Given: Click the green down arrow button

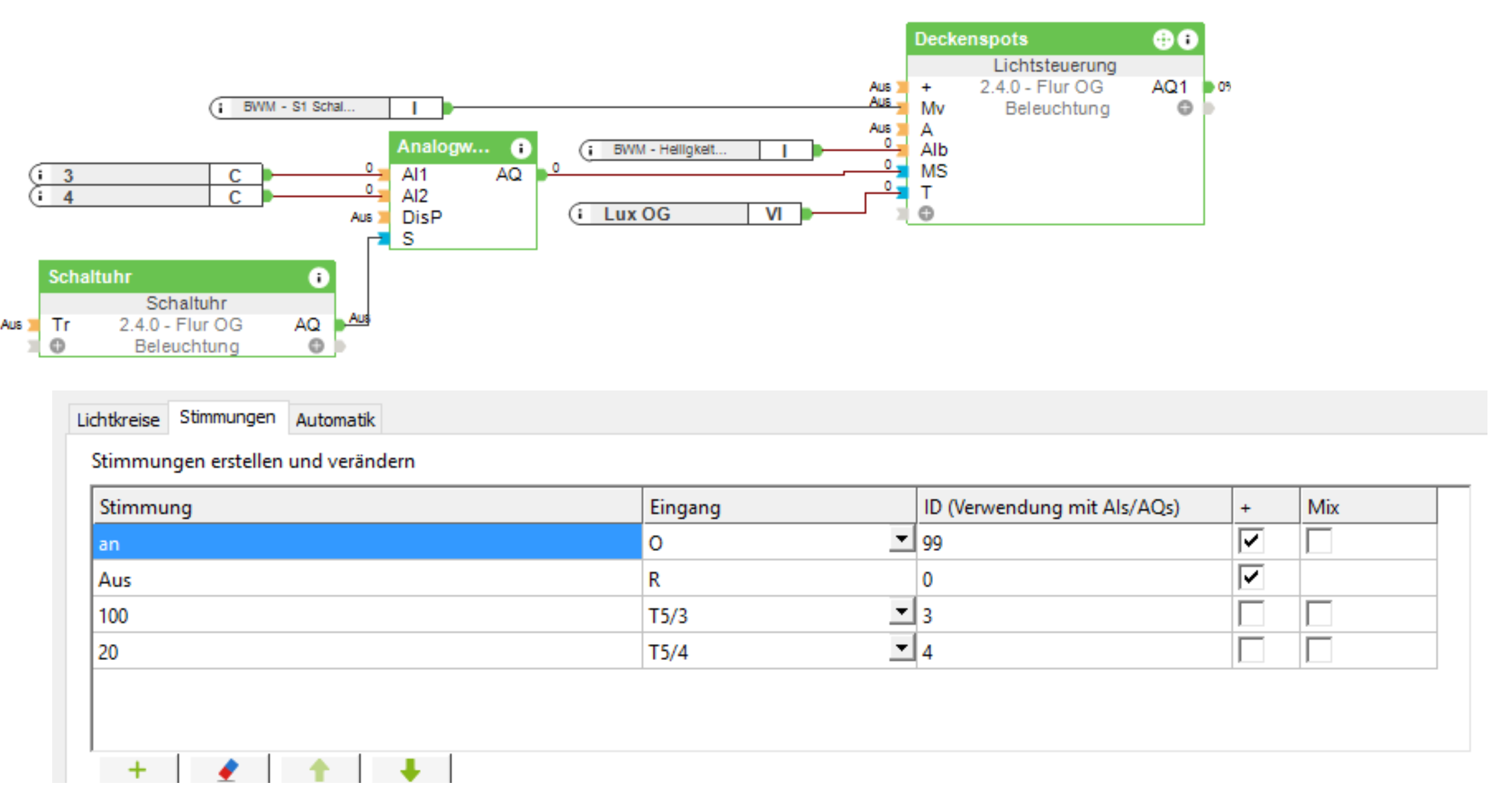Looking at the screenshot, I should pyautogui.click(x=410, y=770).
